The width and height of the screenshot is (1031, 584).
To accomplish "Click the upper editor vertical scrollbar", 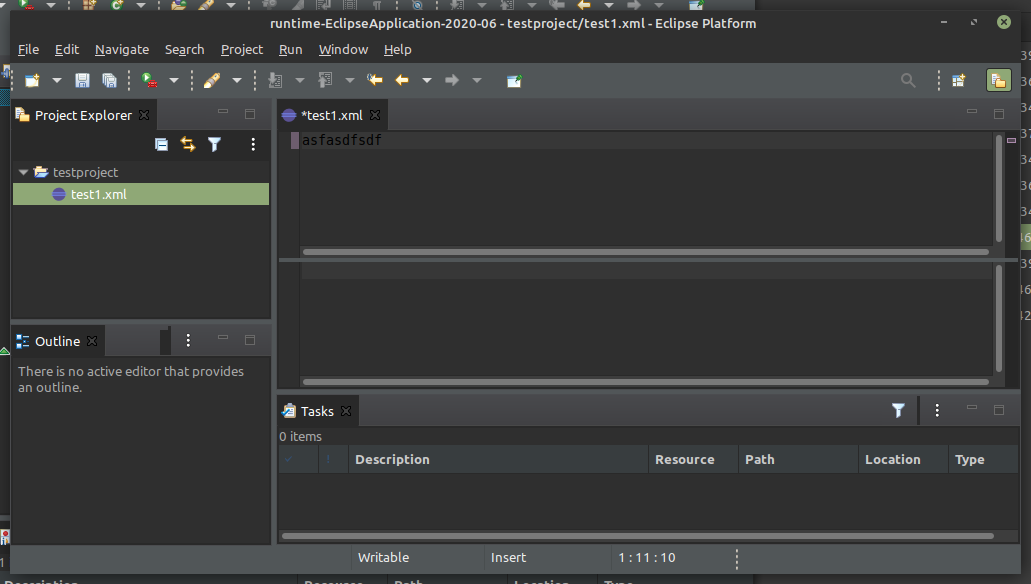I will 999,189.
